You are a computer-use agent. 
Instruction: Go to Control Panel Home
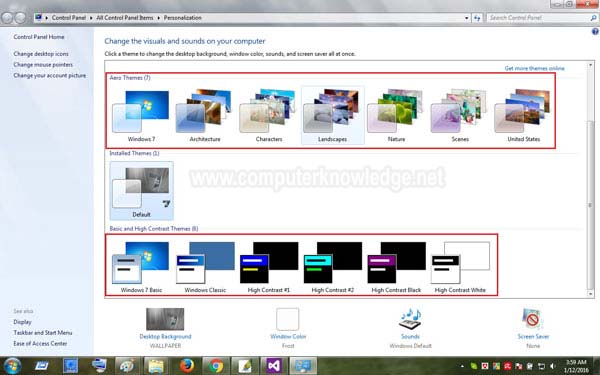click(39, 37)
